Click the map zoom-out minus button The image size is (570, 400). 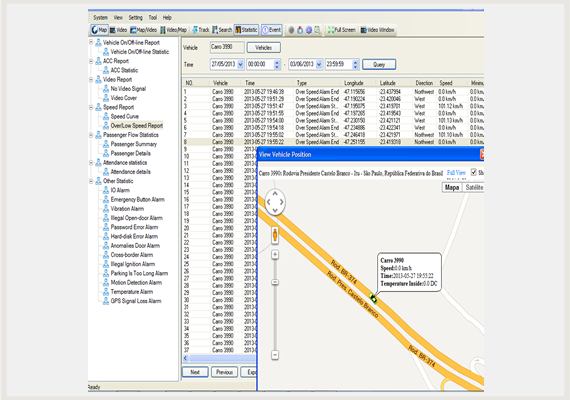[275, 355]
